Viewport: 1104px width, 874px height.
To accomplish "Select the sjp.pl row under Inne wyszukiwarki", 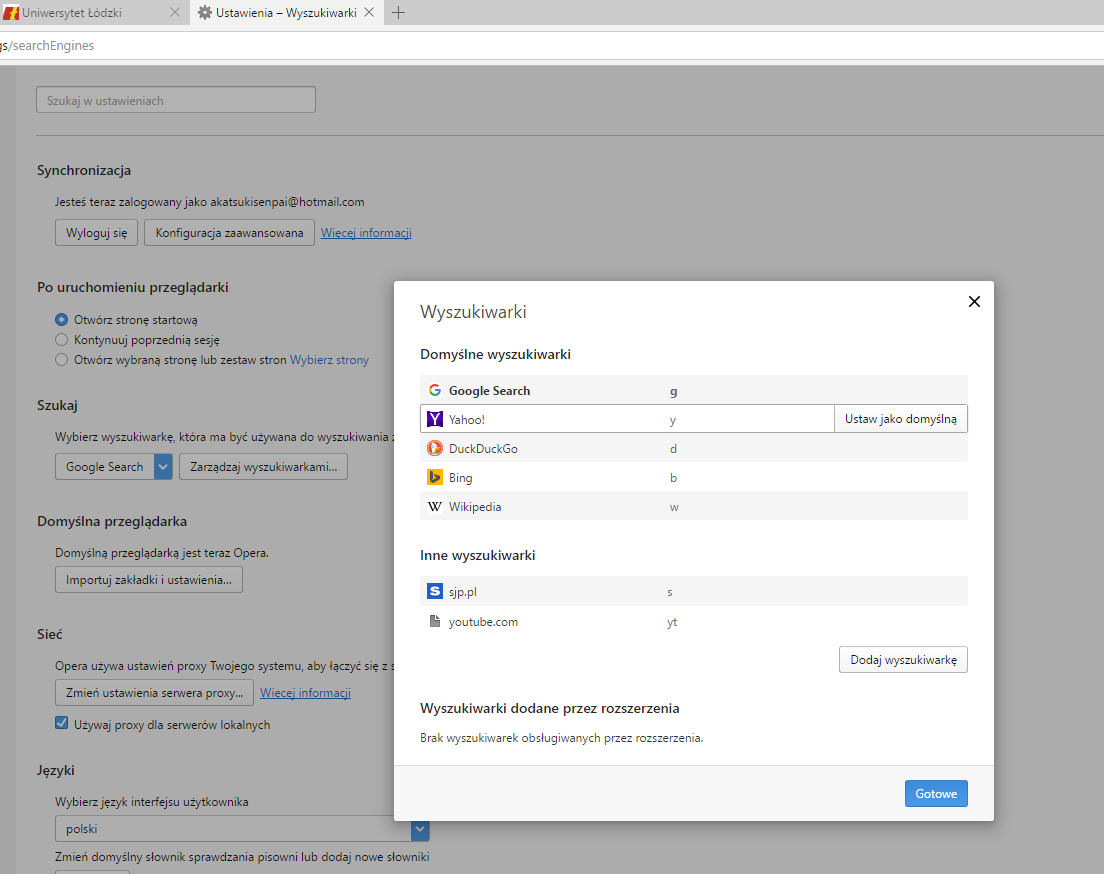I will [694, 592].
